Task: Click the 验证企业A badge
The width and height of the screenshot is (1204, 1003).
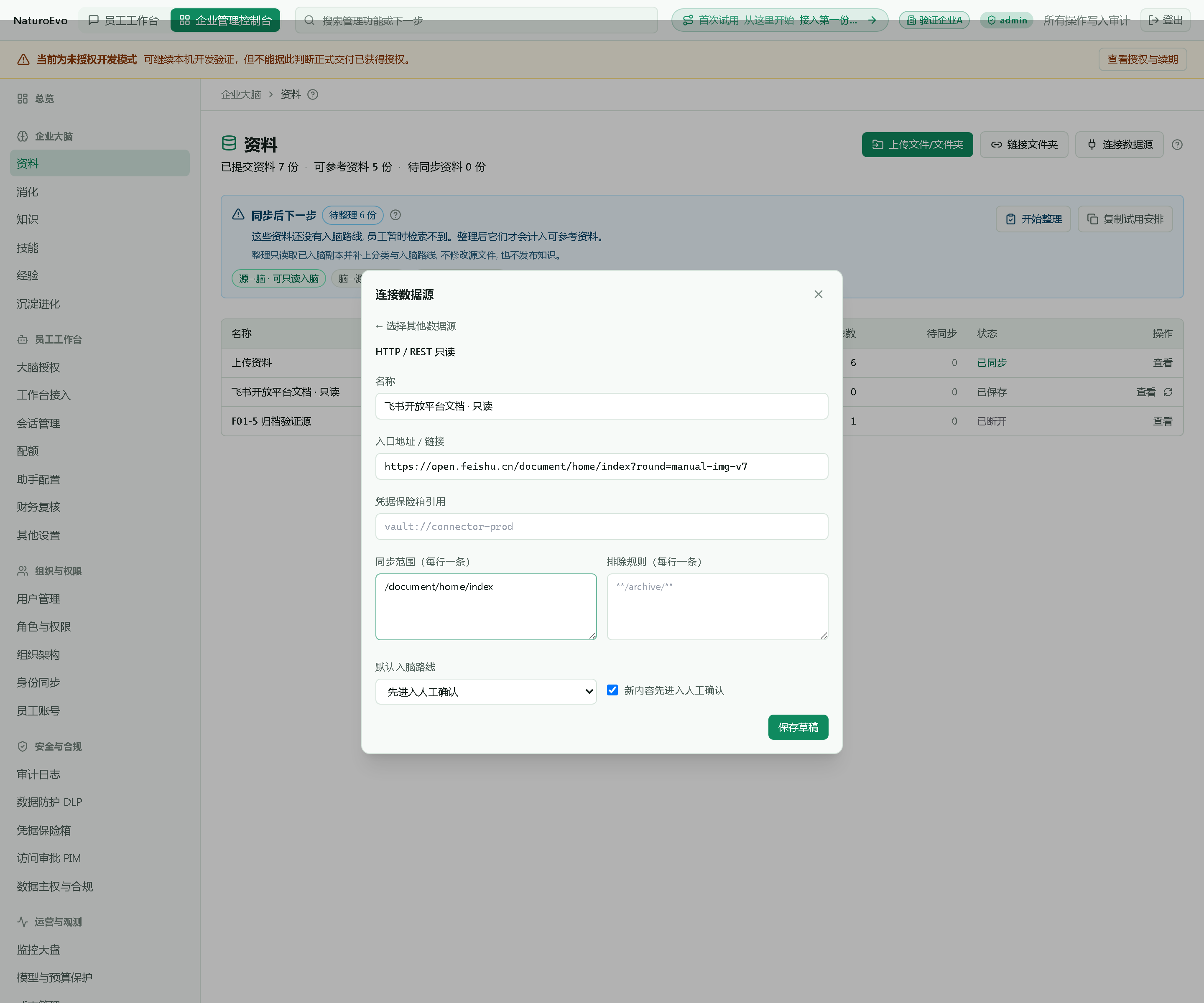Action: 934,20
